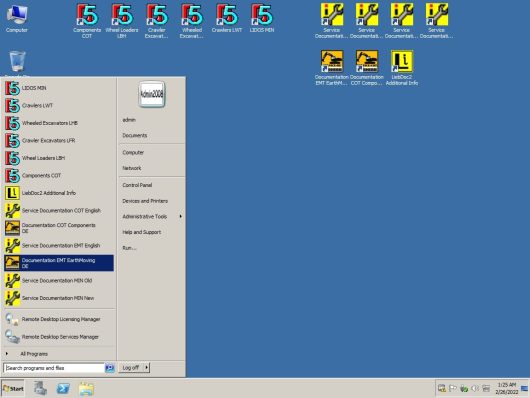Click the Start button
The height and width of the screenshot is (398, 530).
click(x=13, y=389)
